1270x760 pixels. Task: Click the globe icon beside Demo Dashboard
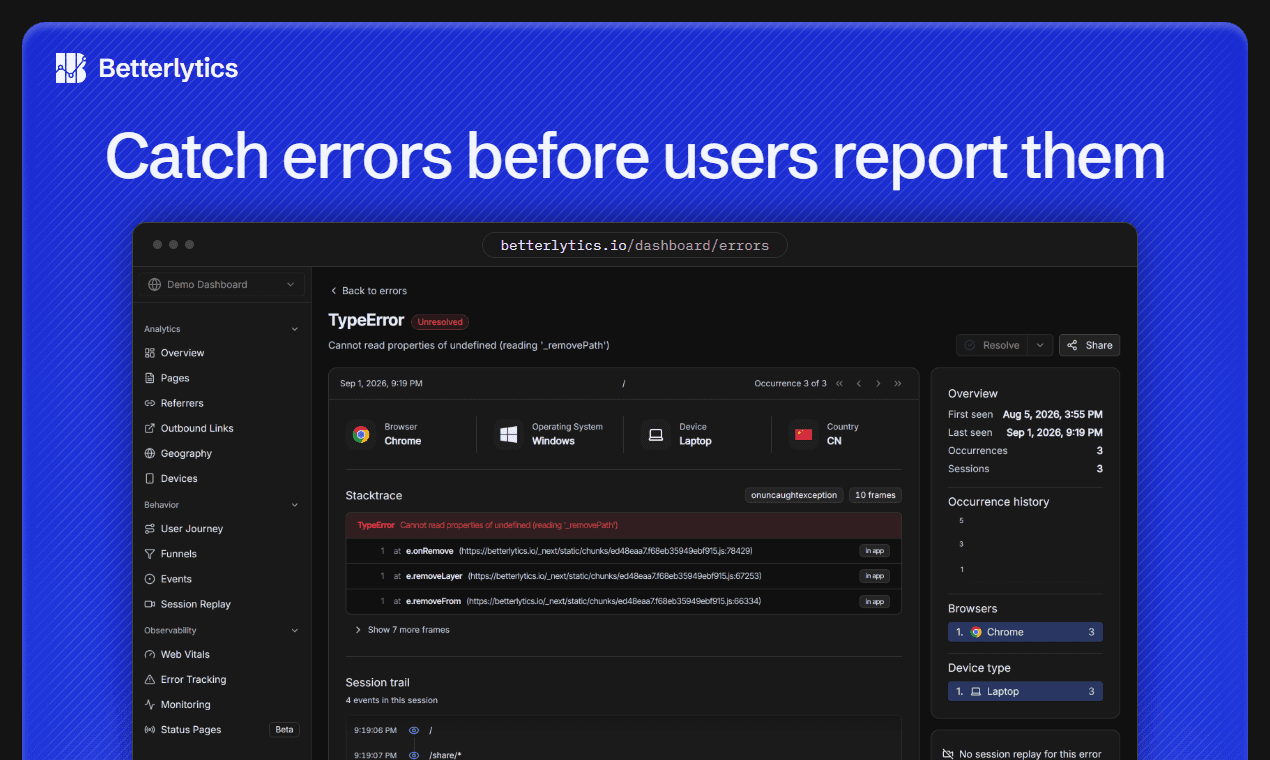[x=154, y=284]
